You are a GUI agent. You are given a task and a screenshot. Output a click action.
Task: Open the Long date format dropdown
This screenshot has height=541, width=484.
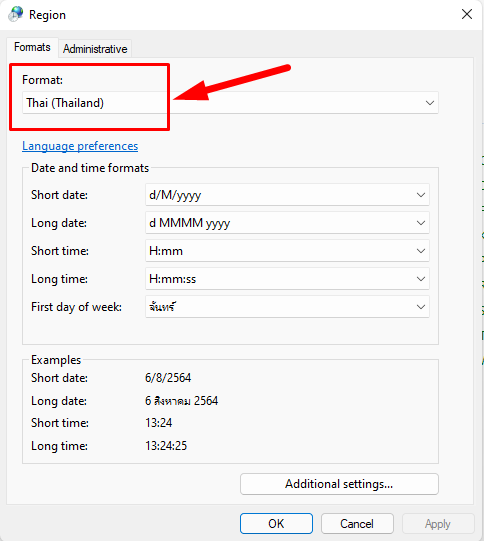click(x=287, y=223)
